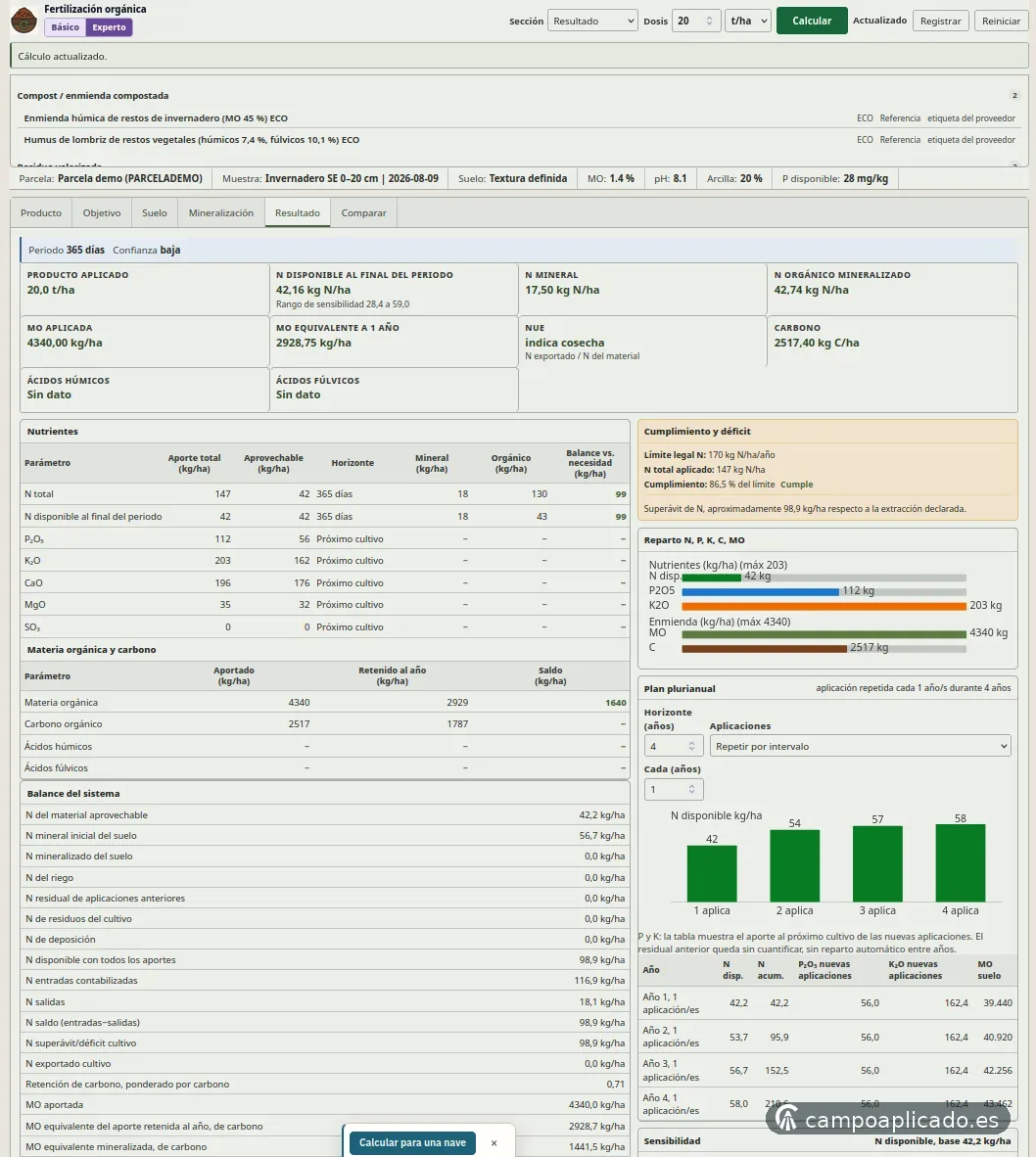Click the Reiniciar button

[x=1002, y=21]
